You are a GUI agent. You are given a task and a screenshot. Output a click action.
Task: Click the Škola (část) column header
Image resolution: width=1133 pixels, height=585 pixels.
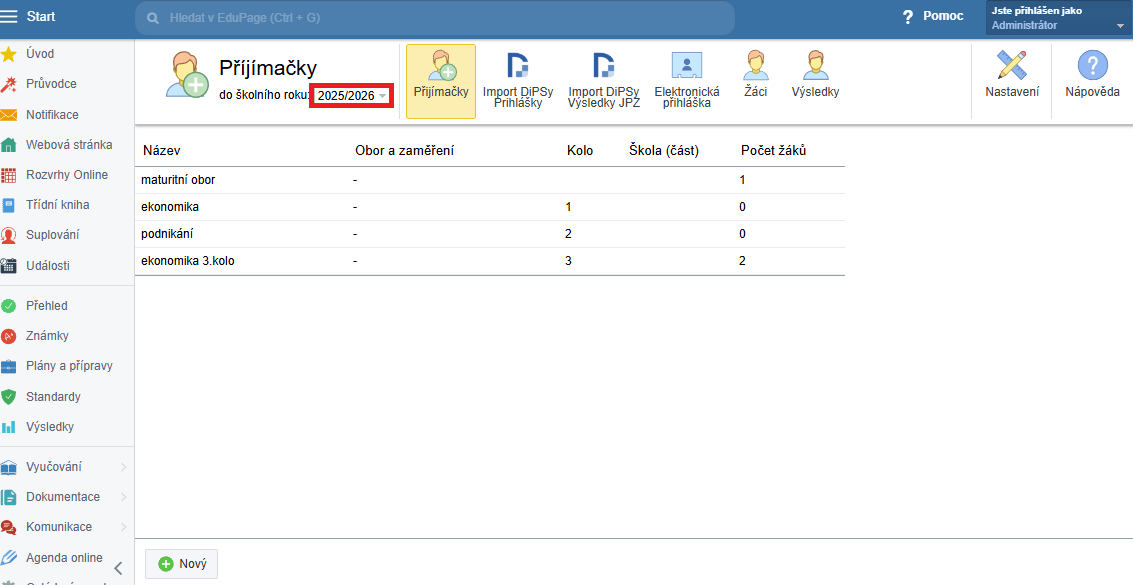pyautogui.click(x=664, y=151)
